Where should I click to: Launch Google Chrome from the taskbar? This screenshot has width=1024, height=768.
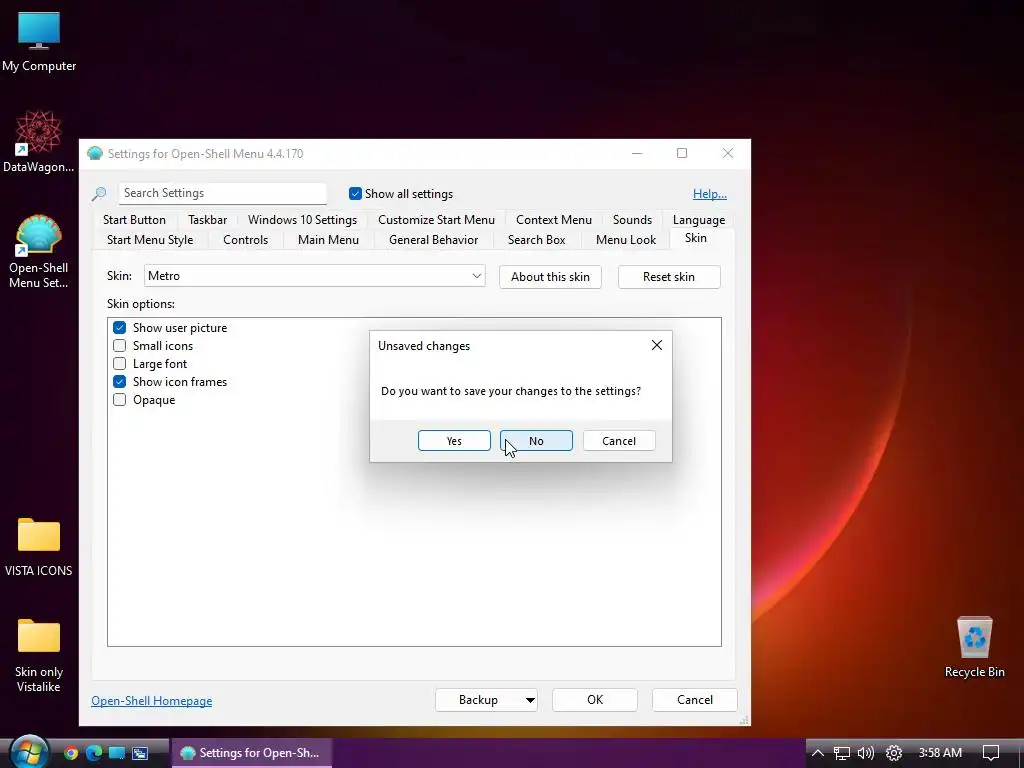coord(71,753)
